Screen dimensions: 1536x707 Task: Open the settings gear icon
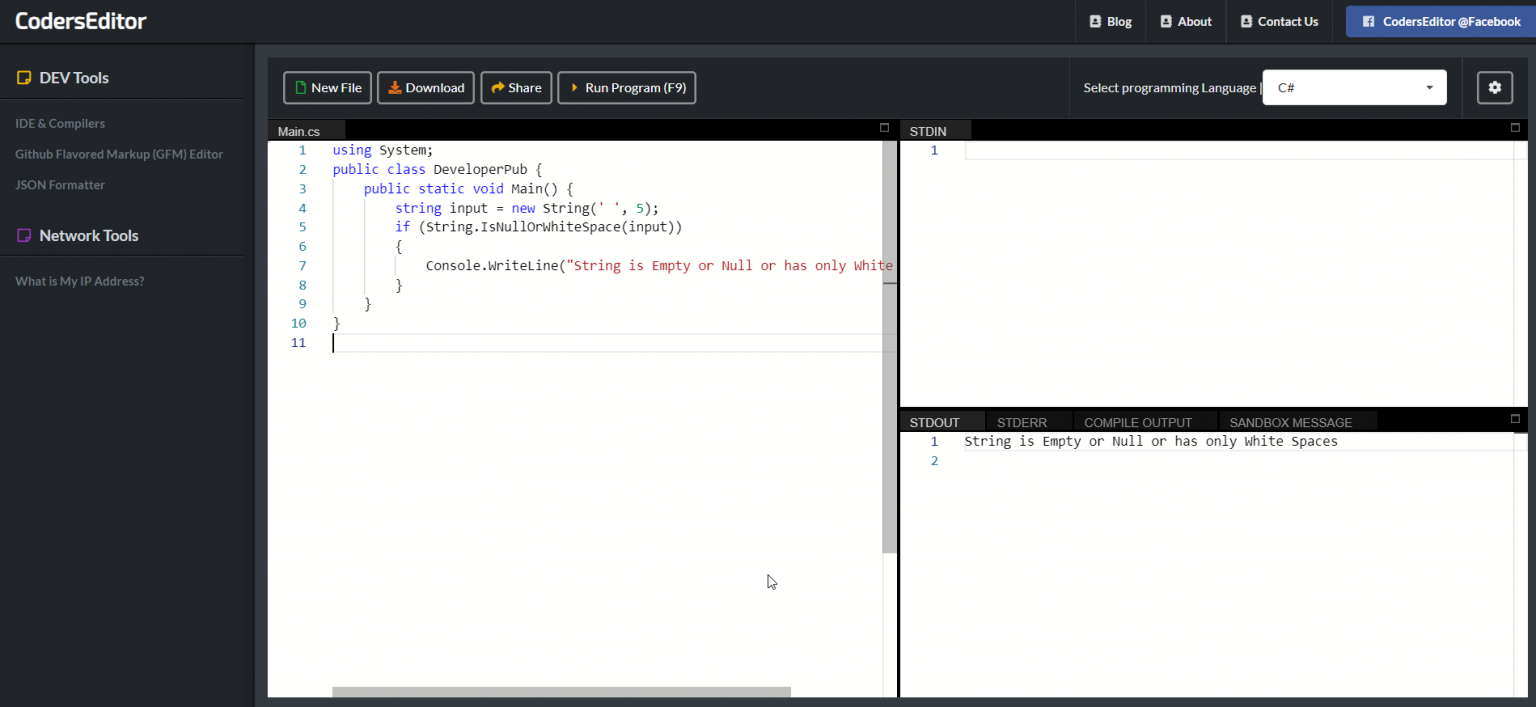[x=1494, y=87]
